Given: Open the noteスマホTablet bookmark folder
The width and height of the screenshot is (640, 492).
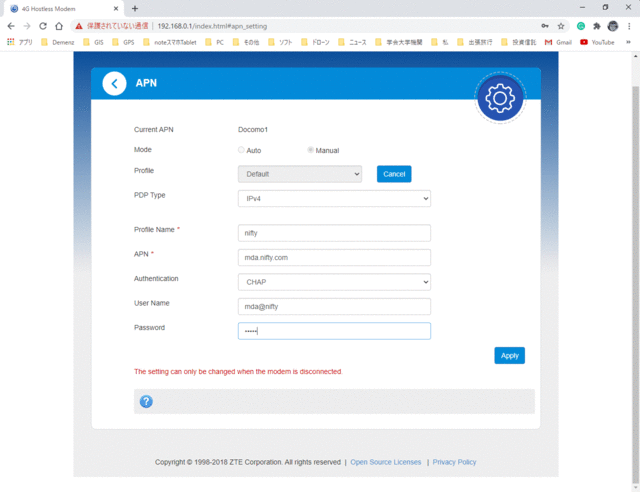Looking at the screenshot, I should [x=170, y=42].
